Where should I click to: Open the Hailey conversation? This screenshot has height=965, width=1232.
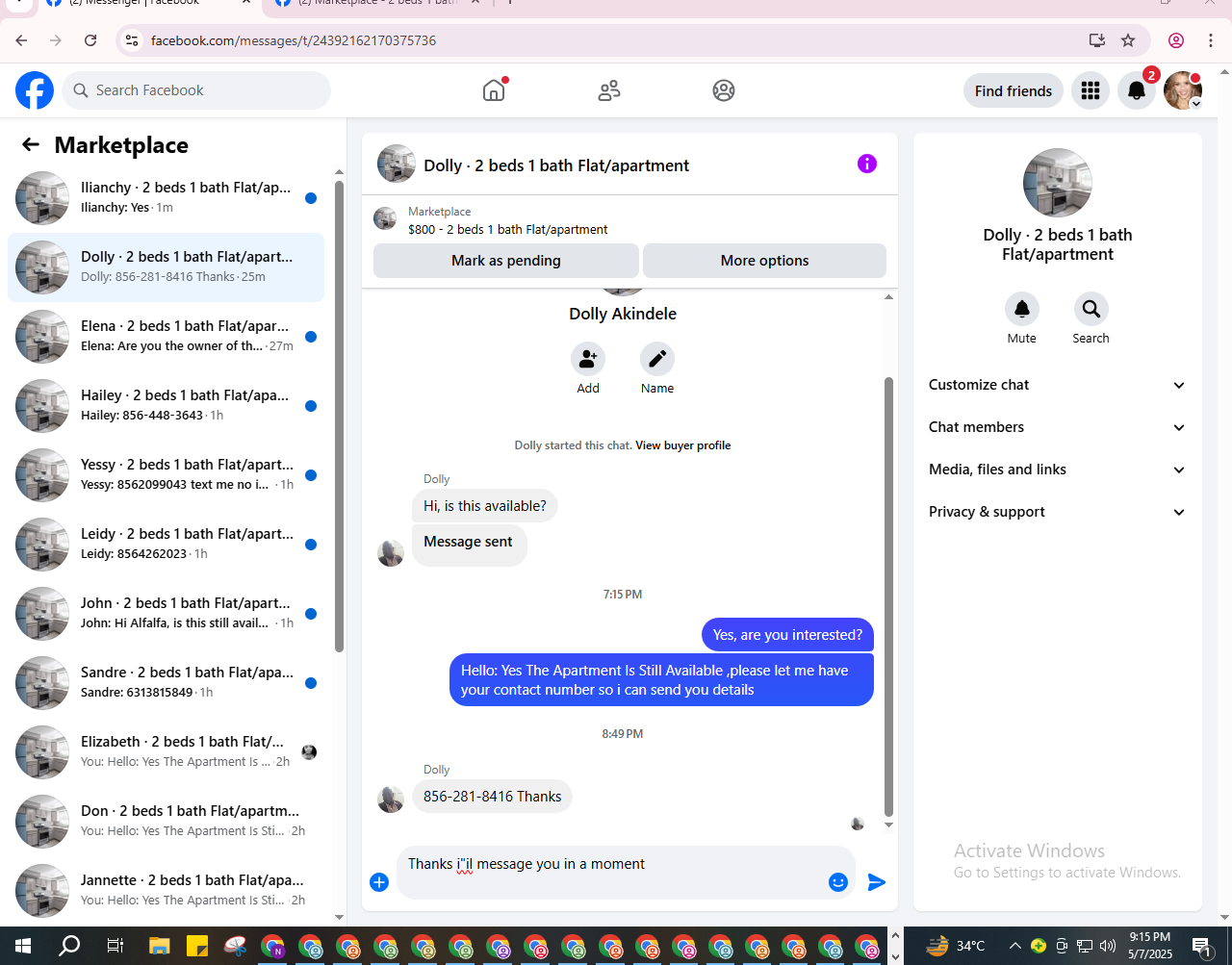pyautogui.click(x=166, y=405)
